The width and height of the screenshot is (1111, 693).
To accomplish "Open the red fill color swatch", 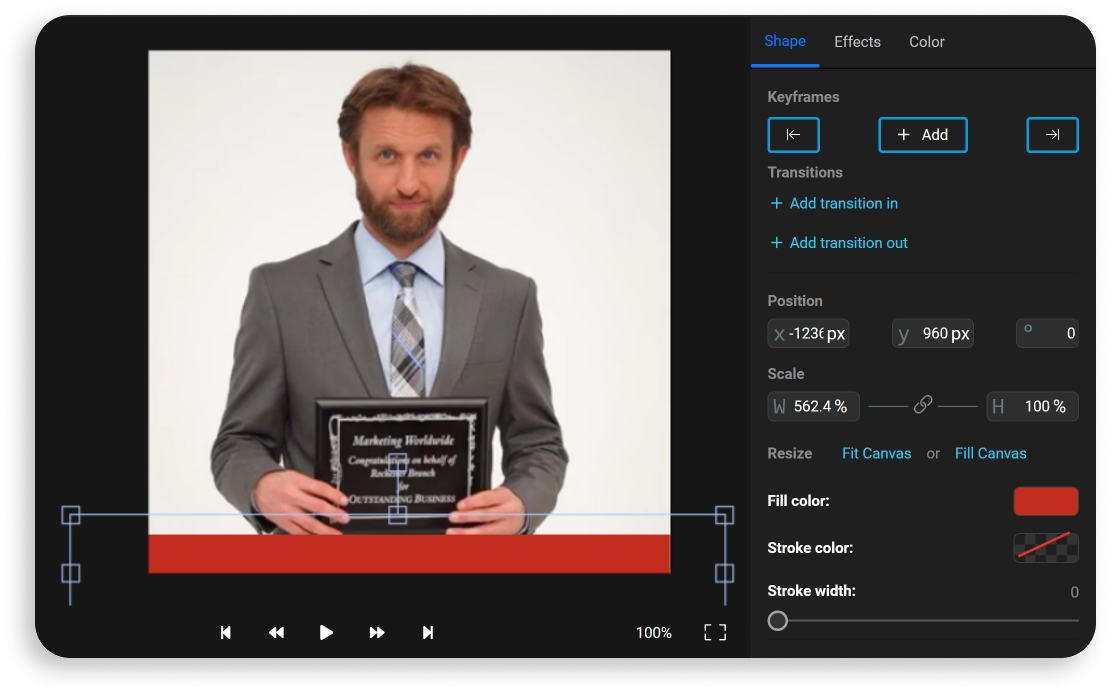I will [x=1046, y=501].
